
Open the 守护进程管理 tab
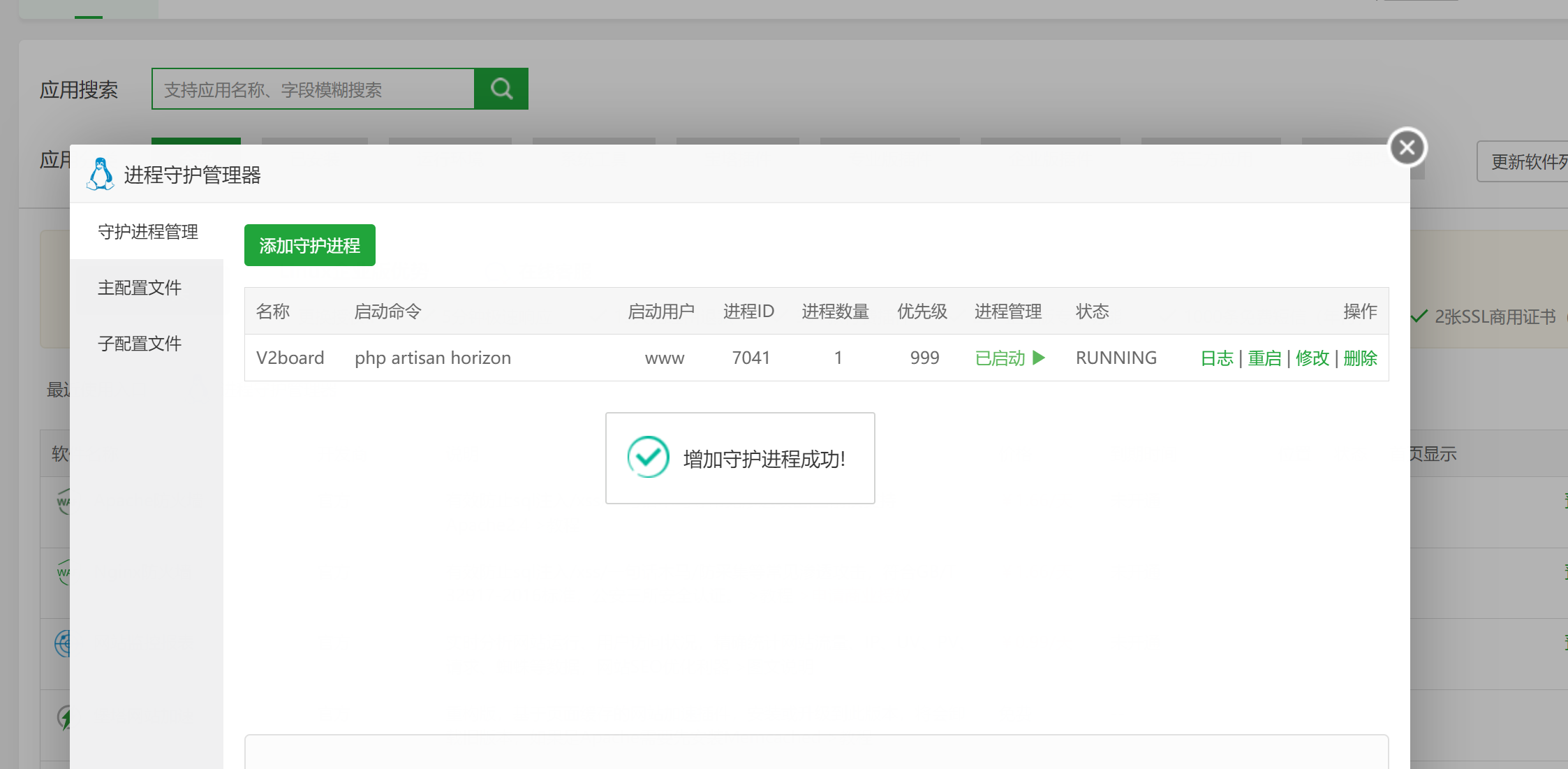pyautogui.click(x=147, y=232)
